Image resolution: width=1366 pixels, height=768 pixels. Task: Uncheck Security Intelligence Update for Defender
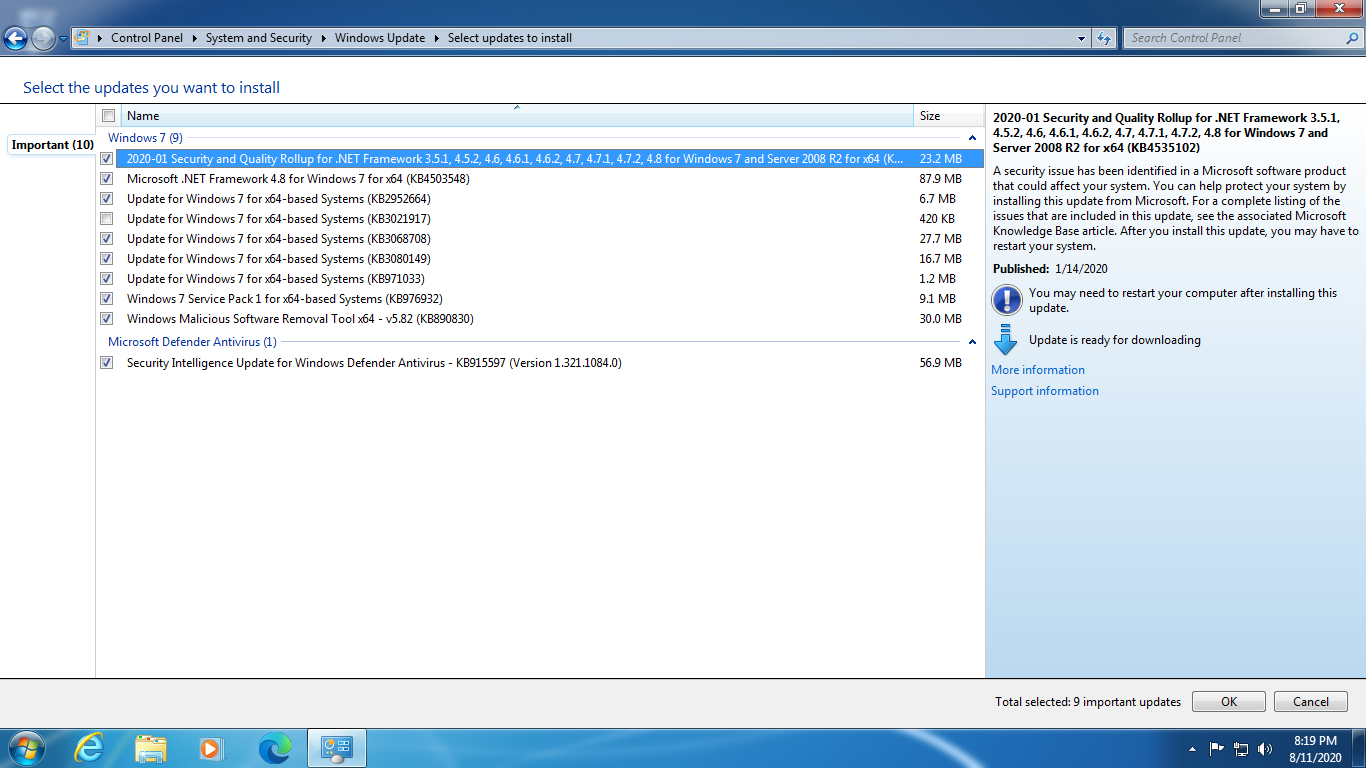pyautogui.click(x=107, y=363)
